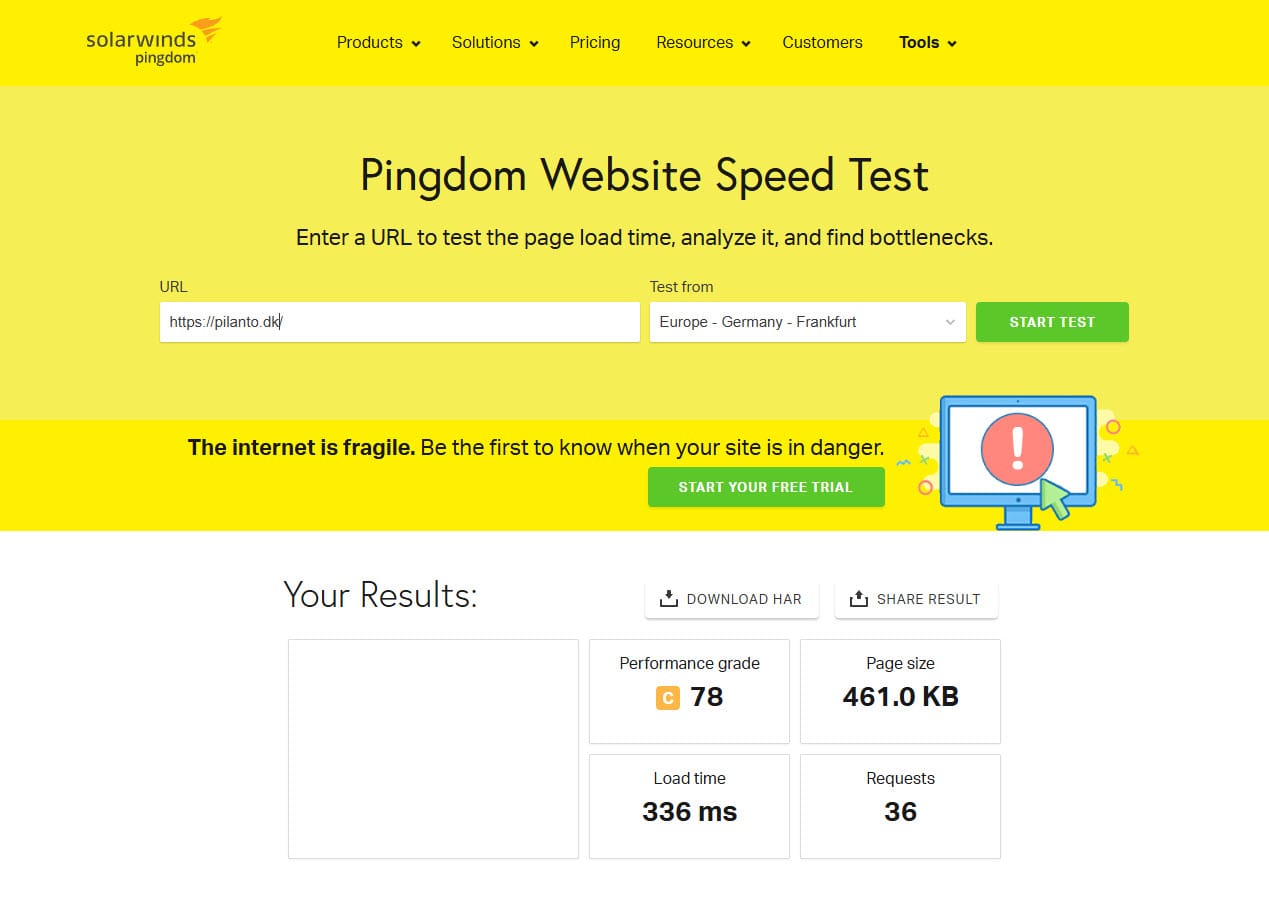Click the DOWNLOAD HAR button
The width and height of the screenshot is (1269, 902).
tap(731, 598)
